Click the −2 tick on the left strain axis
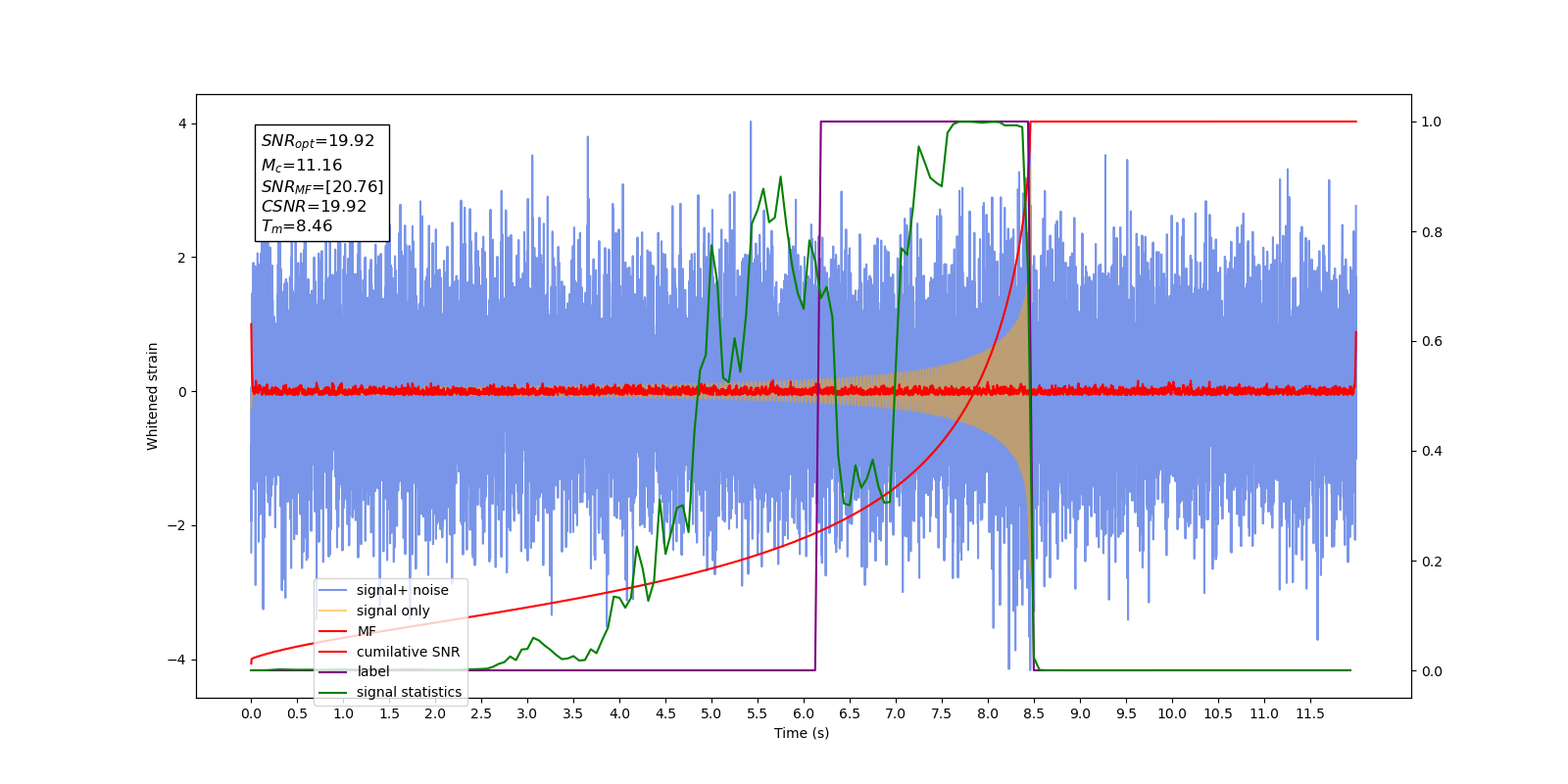Viewport: 1568px width, 784px height. pos(177,525)
